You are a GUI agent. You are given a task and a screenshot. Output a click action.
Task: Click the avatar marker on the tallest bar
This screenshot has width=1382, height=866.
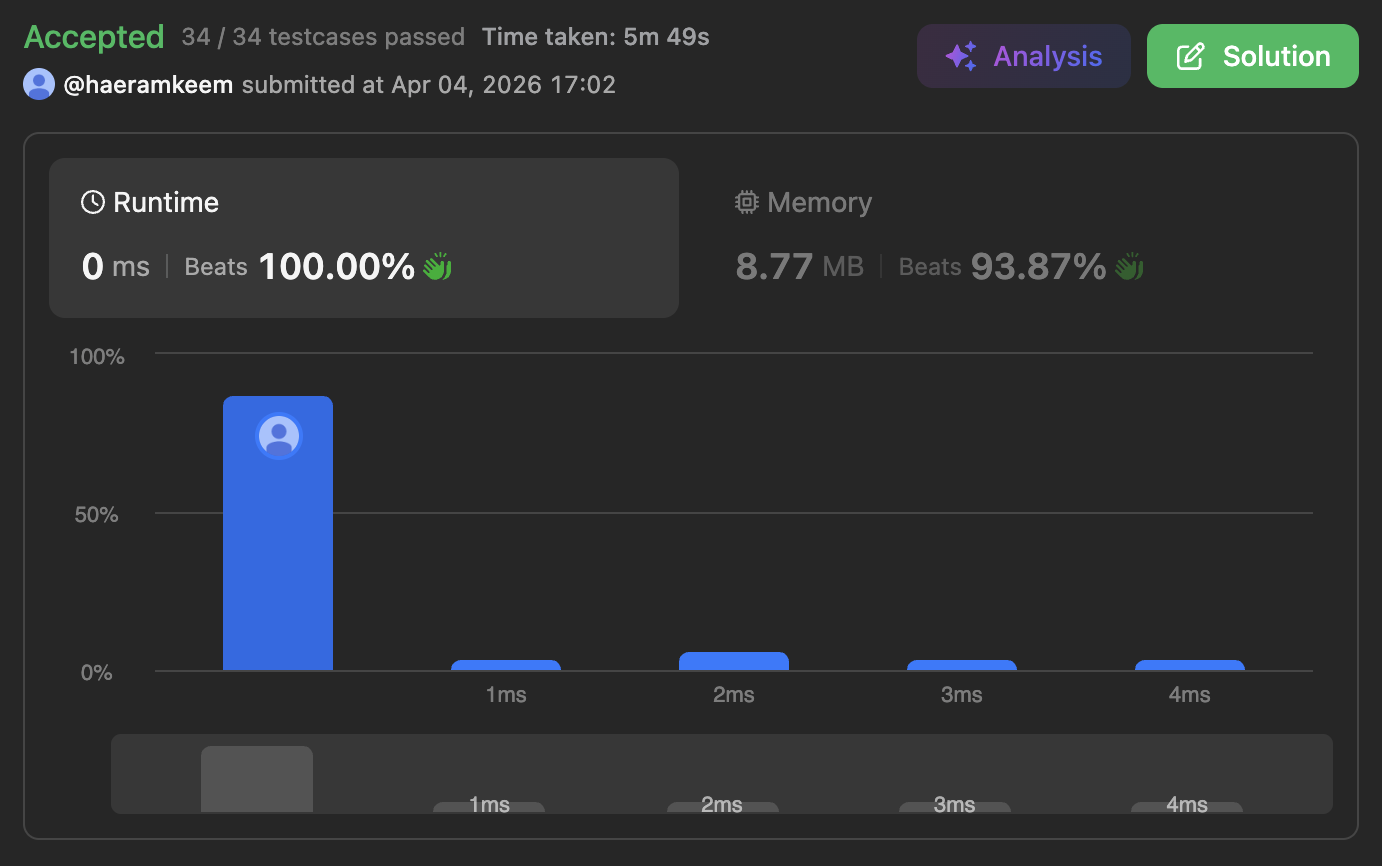tap(279, 437)
